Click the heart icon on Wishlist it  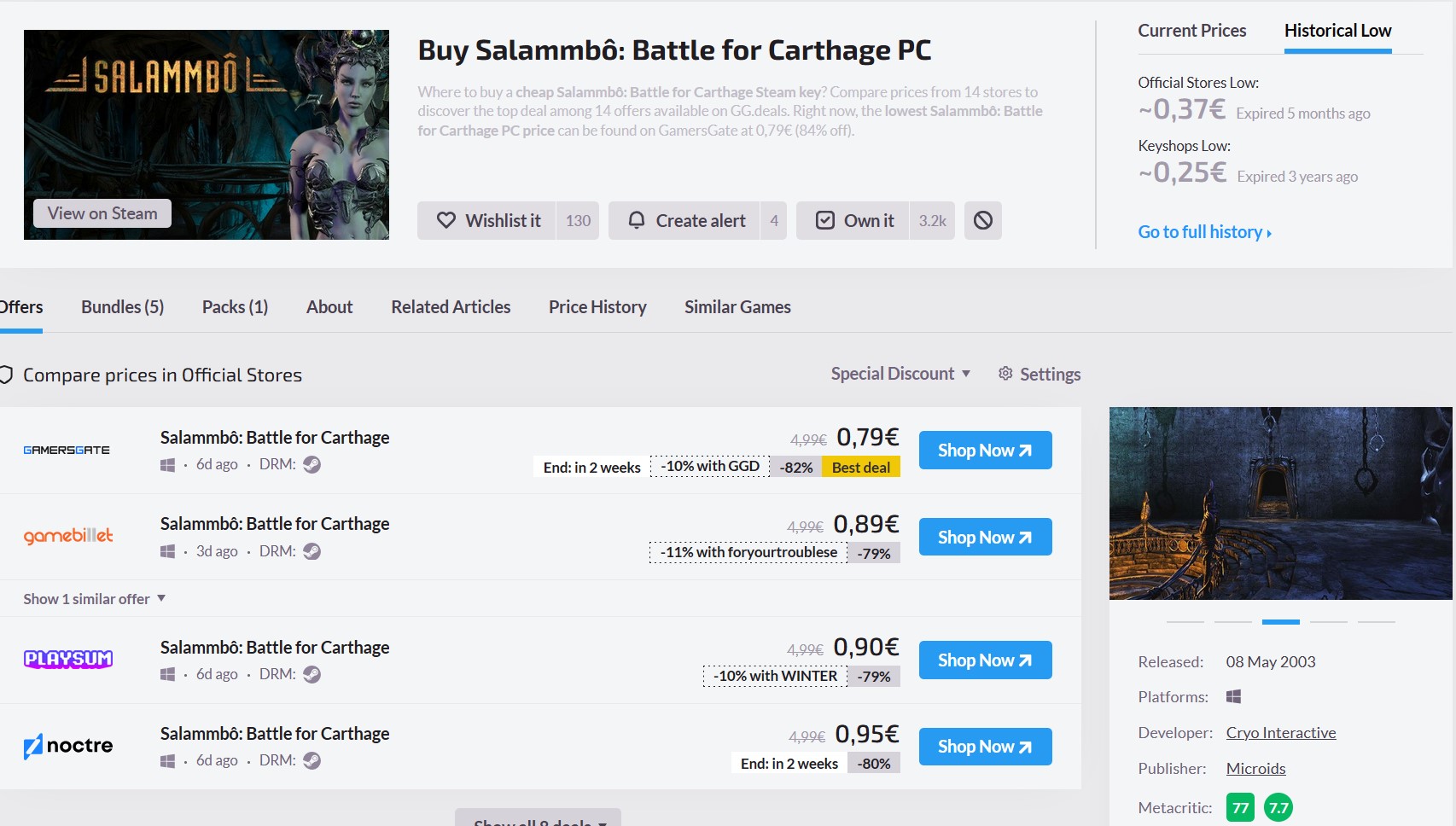[x=446, y=220]
